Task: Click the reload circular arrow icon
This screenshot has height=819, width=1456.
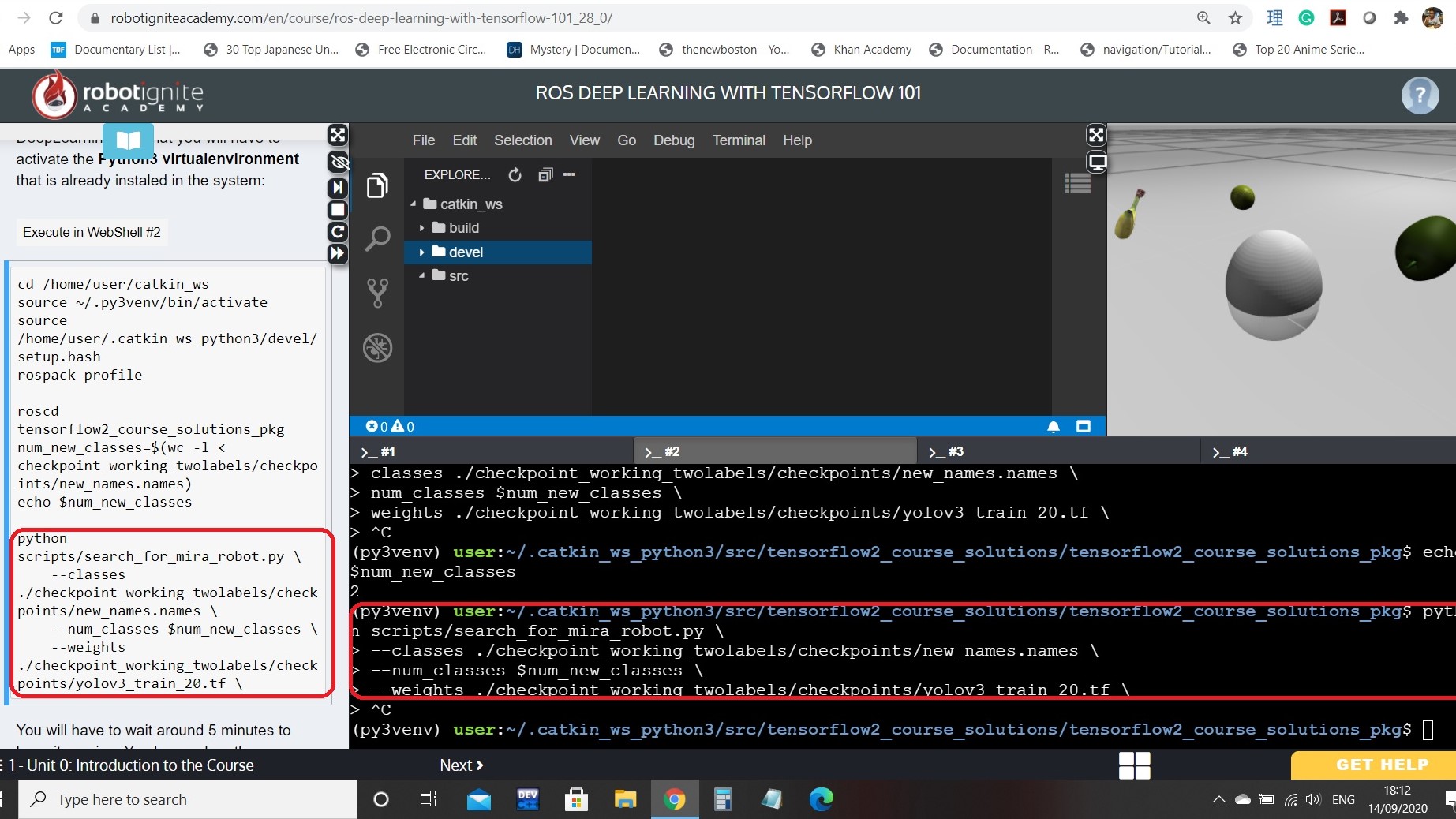Action: (338, 232)
